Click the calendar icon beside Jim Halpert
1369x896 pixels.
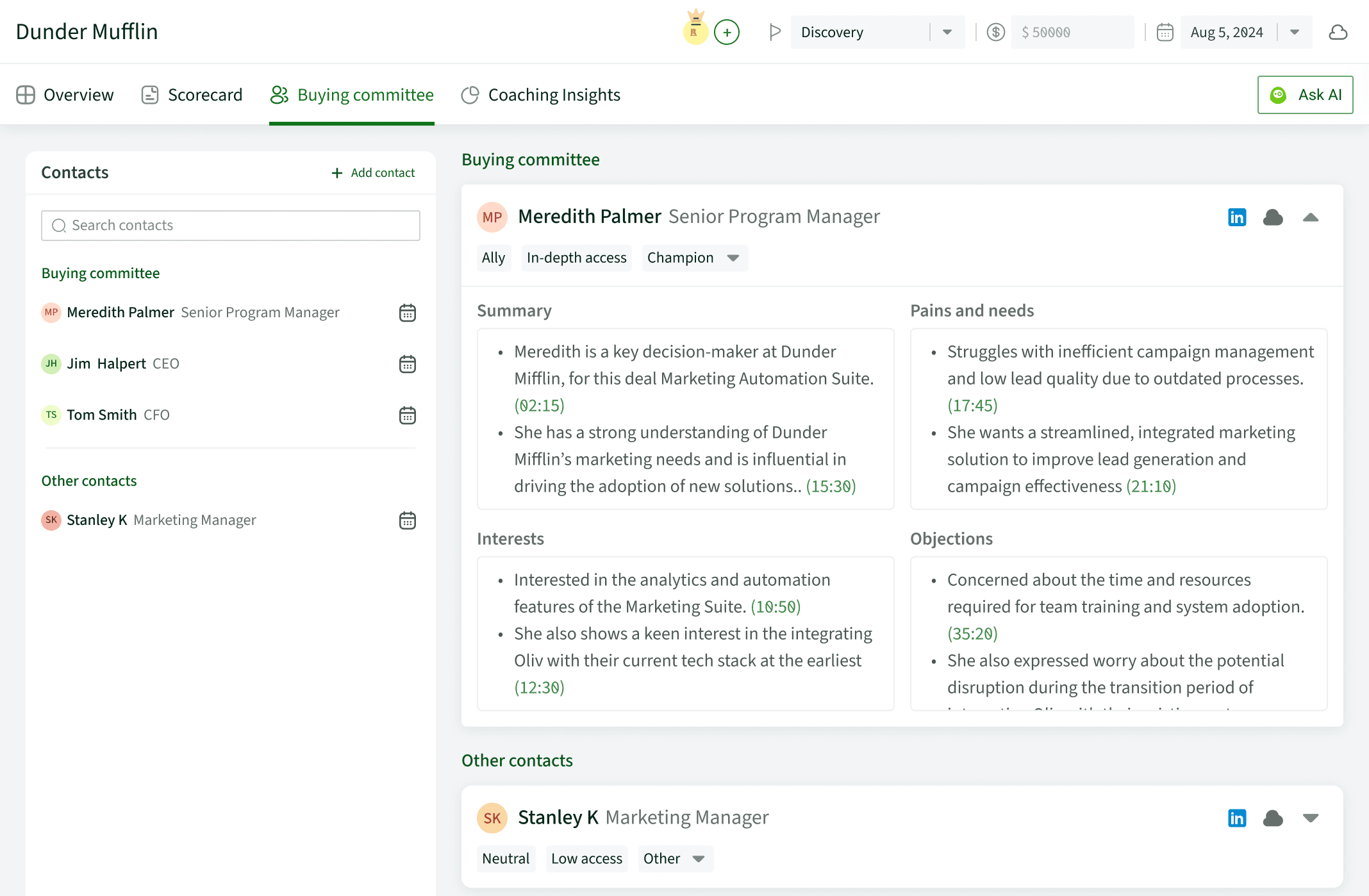click(408, 364)
